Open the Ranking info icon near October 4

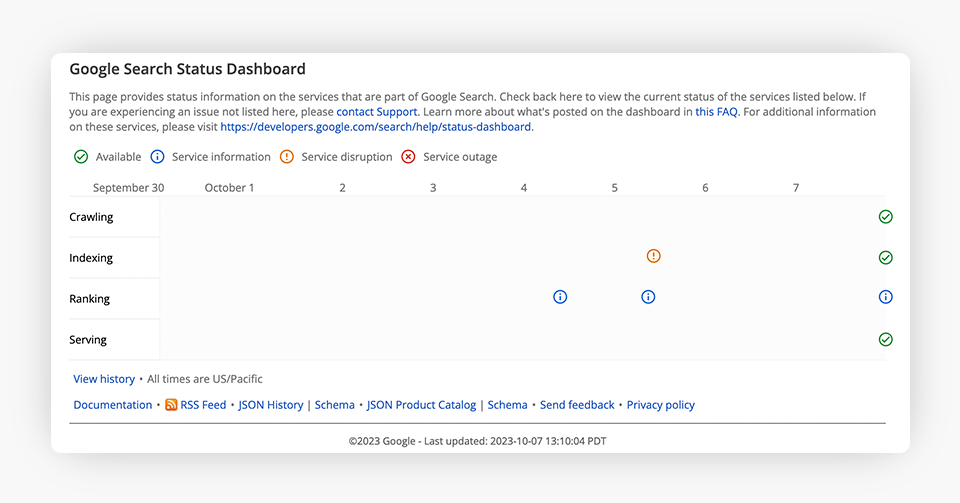click(x=560, y=297)
